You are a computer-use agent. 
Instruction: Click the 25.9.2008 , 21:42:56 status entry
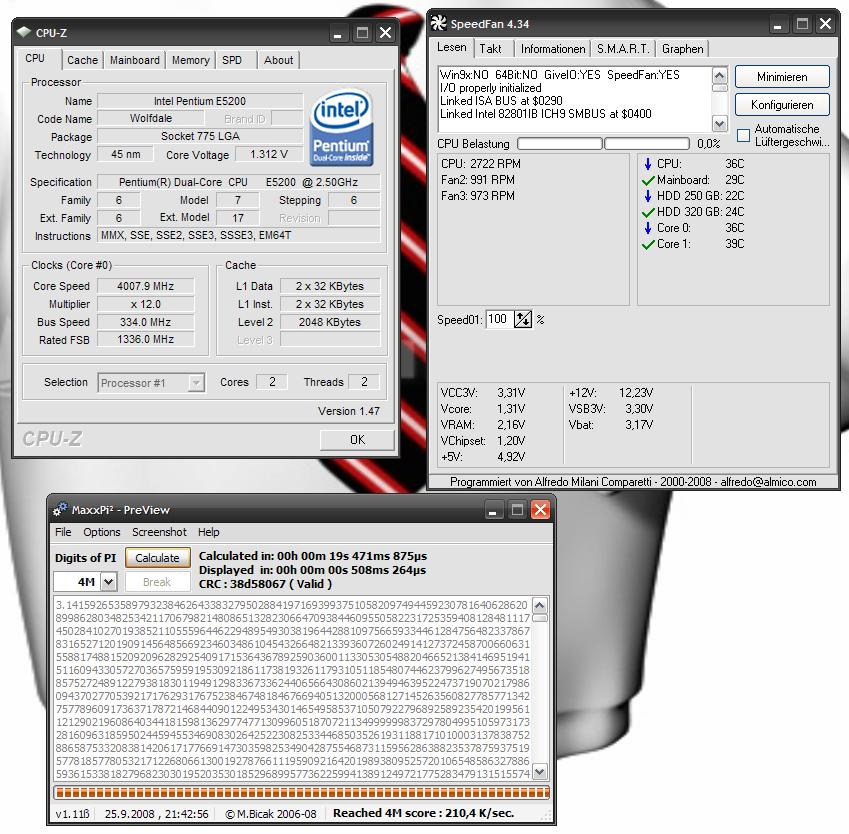click(x=156, y=813)
